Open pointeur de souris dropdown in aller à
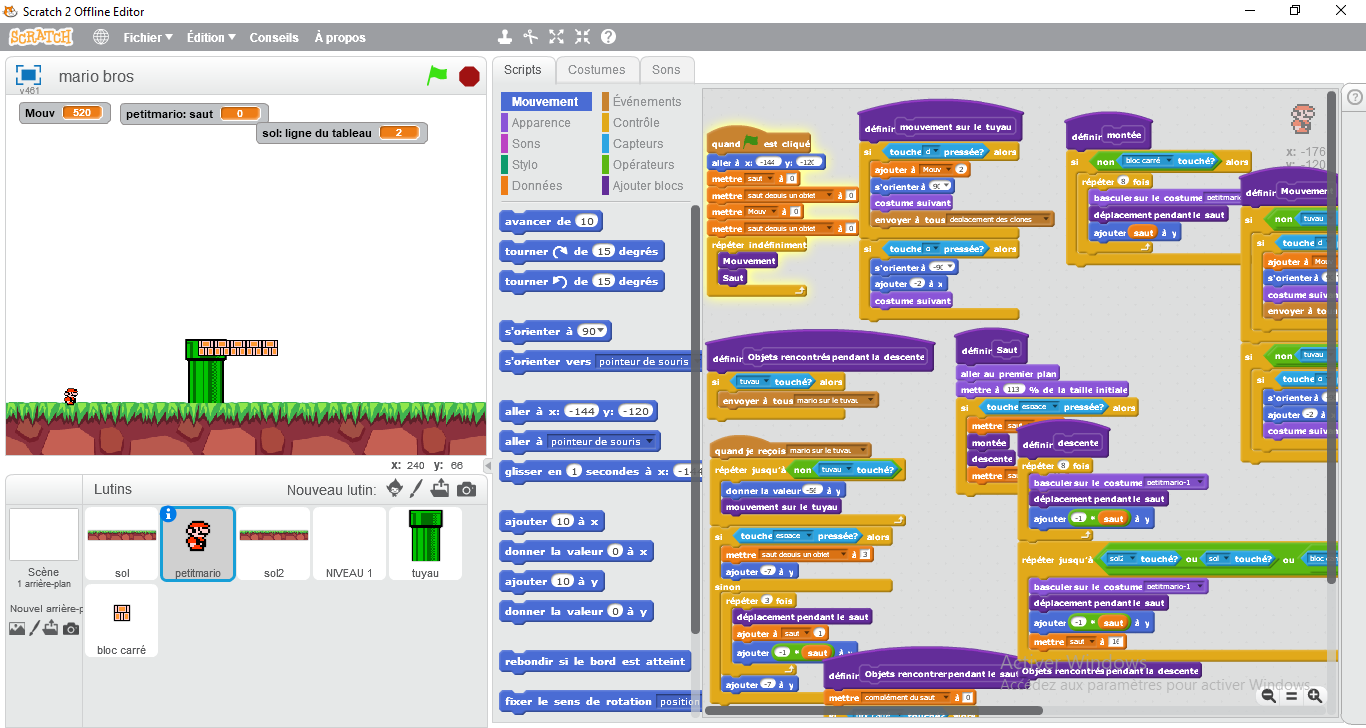 coord(603,442)
